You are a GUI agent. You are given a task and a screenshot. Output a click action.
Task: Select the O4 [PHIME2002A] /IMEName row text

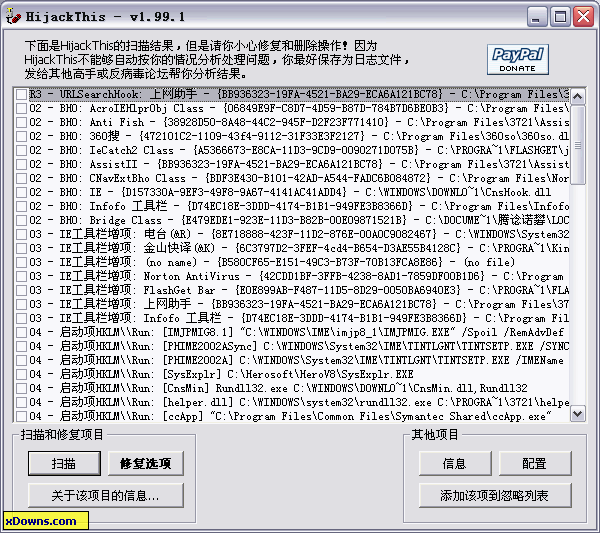[x=297, y=360]
